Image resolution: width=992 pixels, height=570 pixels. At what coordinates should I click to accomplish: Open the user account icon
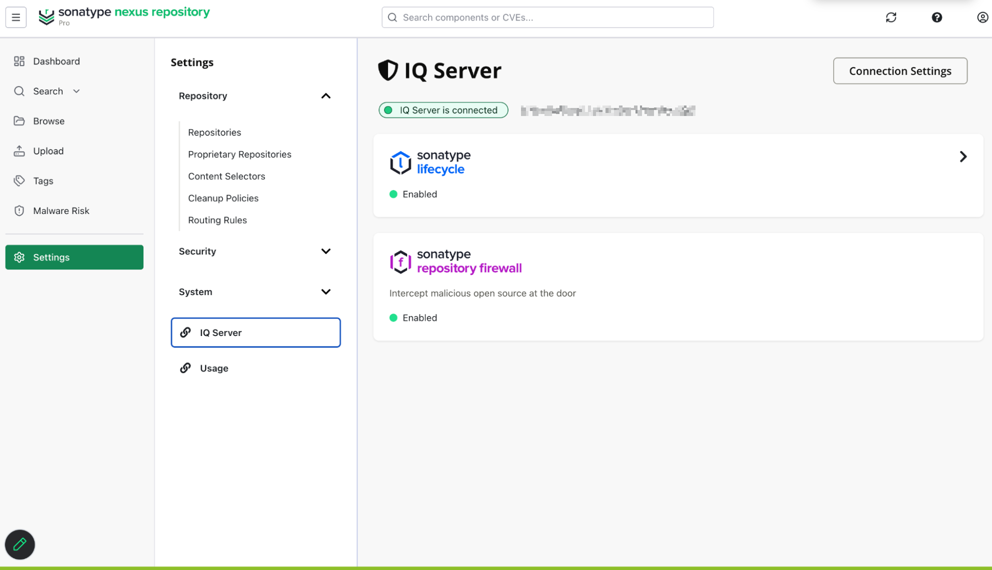(x=983, y=17)
